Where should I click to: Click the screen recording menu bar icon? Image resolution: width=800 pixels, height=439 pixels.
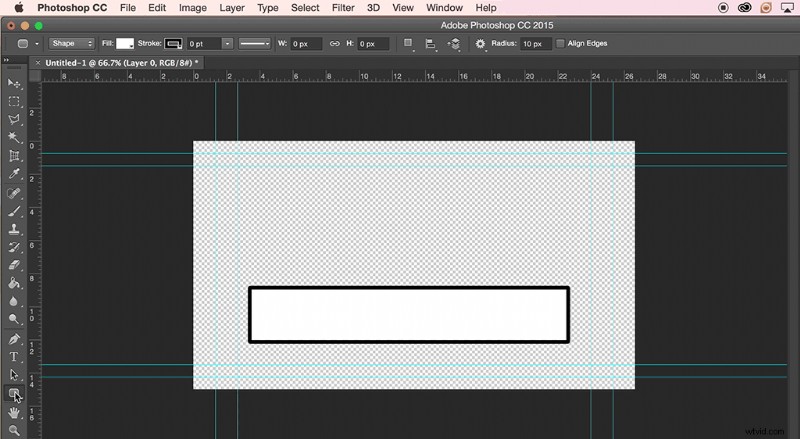(723, 8)
